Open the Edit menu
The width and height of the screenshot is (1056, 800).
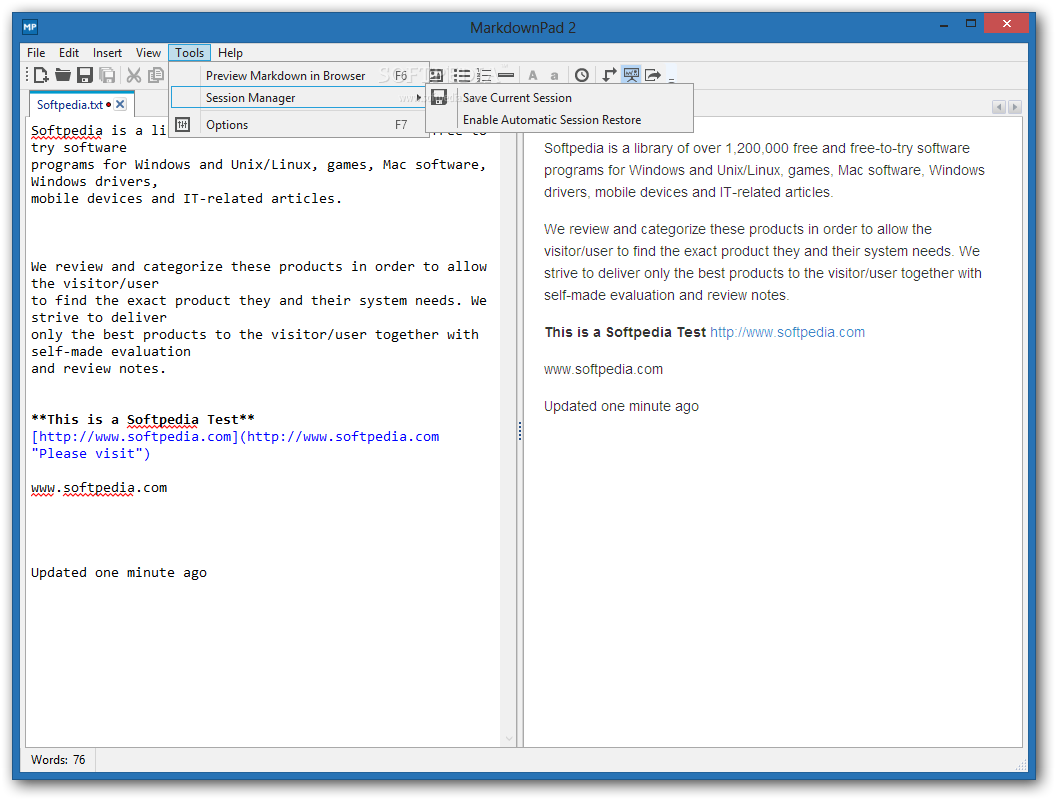(x=69, y=53)
